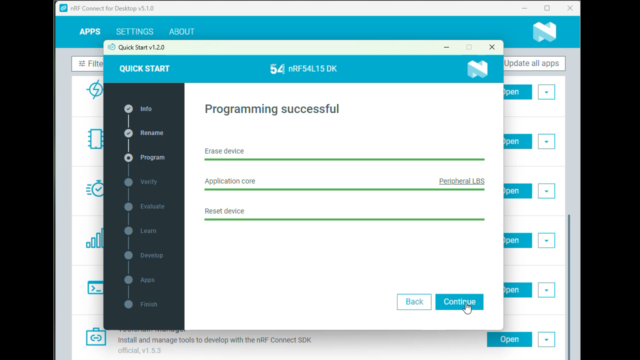Screen dimensions: 640x360
Task: Minimize the Quick Start window
Action: 447,47
